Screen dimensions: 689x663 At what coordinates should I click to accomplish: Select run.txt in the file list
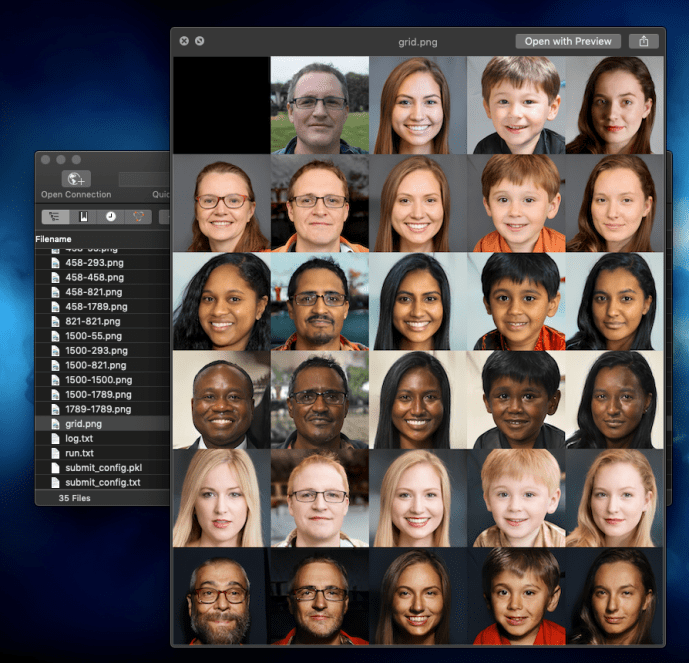click(x=79, y=453)
